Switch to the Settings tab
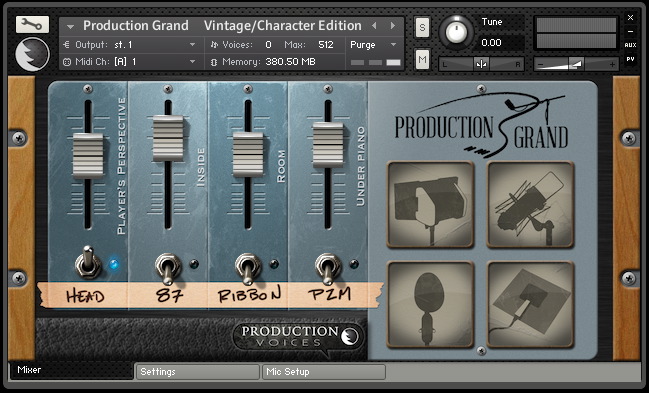649x393 pixels. point(197,372)
